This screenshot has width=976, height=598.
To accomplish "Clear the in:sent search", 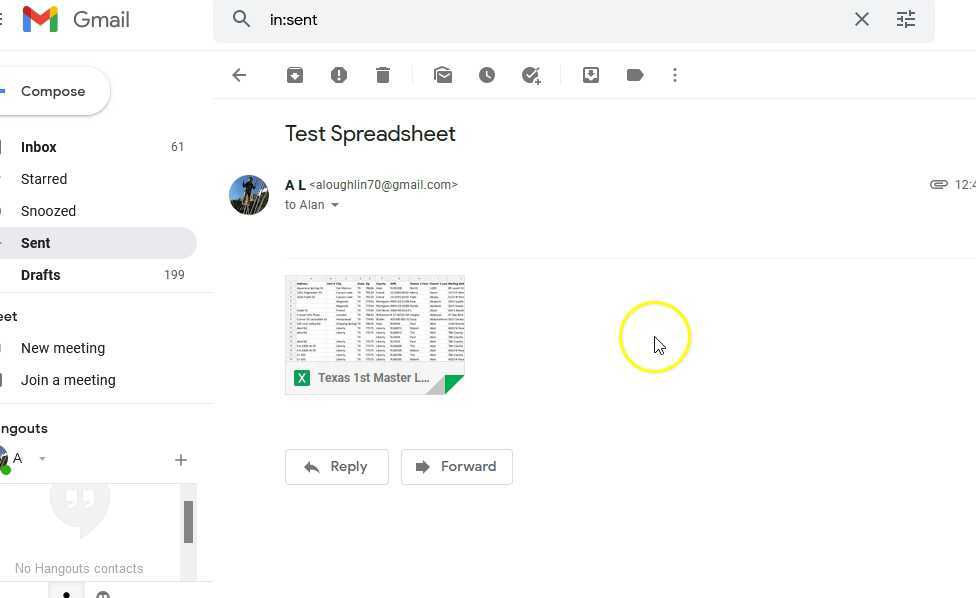I will pos(862,19).
